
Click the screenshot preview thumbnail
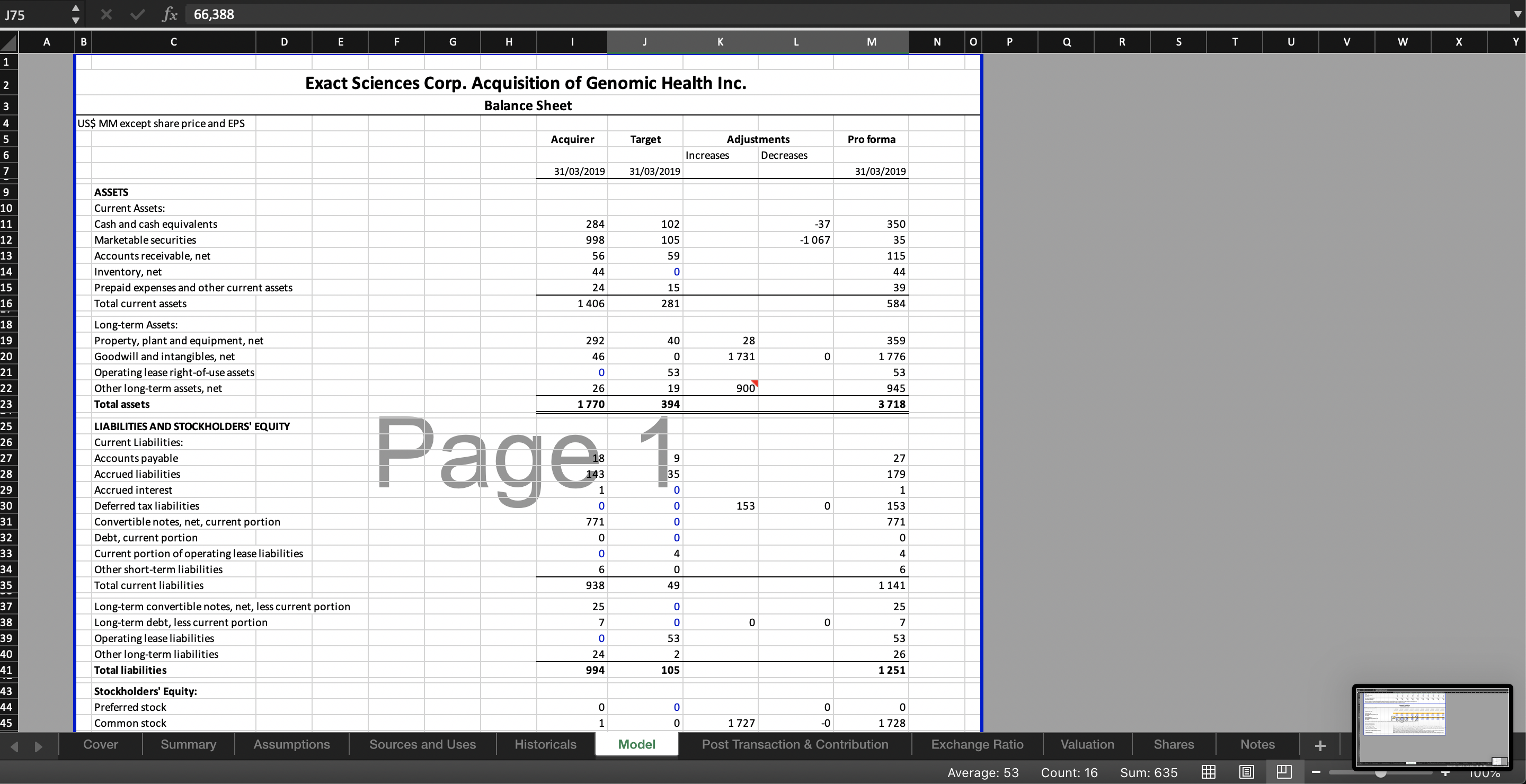click(1432, 727)
